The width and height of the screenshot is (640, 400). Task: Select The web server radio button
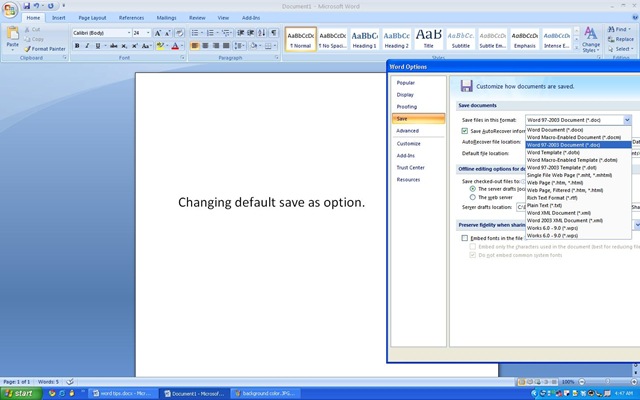click(473, 197)
